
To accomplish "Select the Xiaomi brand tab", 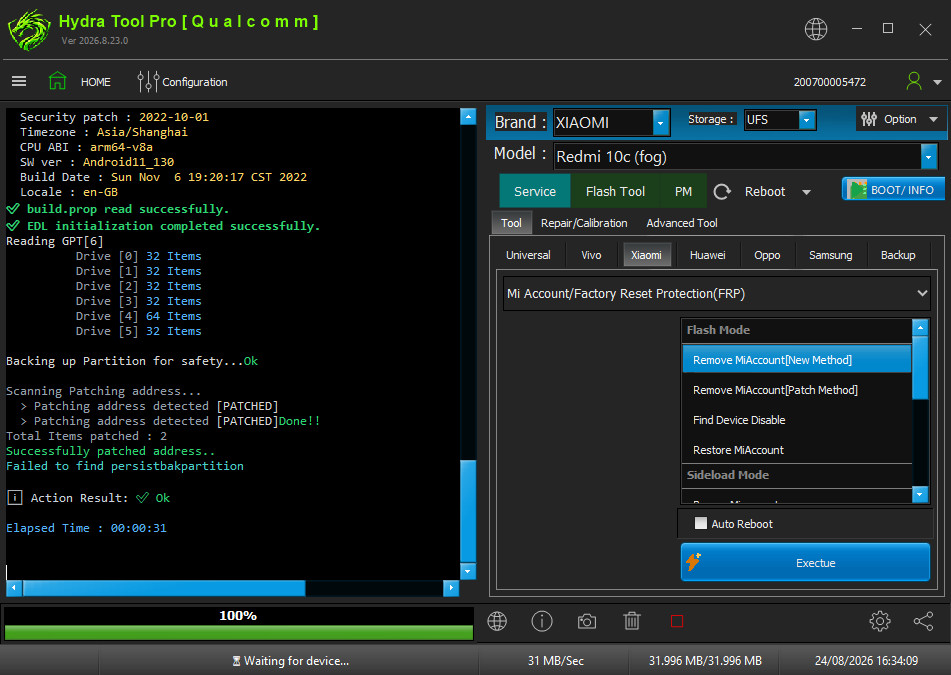I will [647, 255].
